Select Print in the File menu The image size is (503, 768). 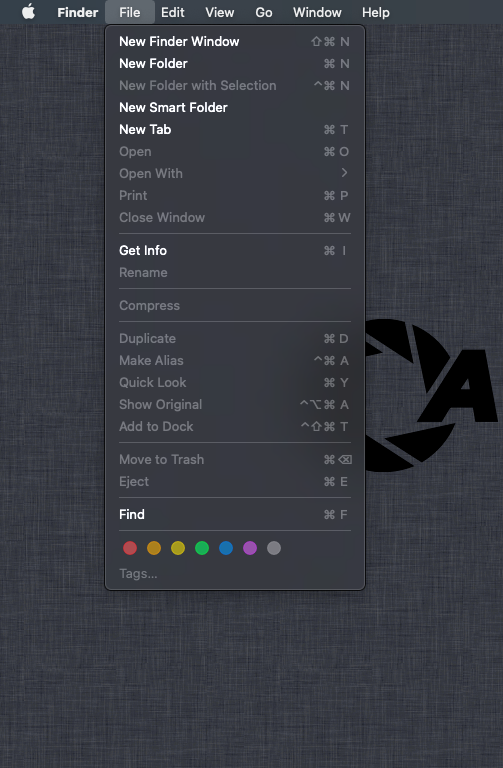click(235, 195)
